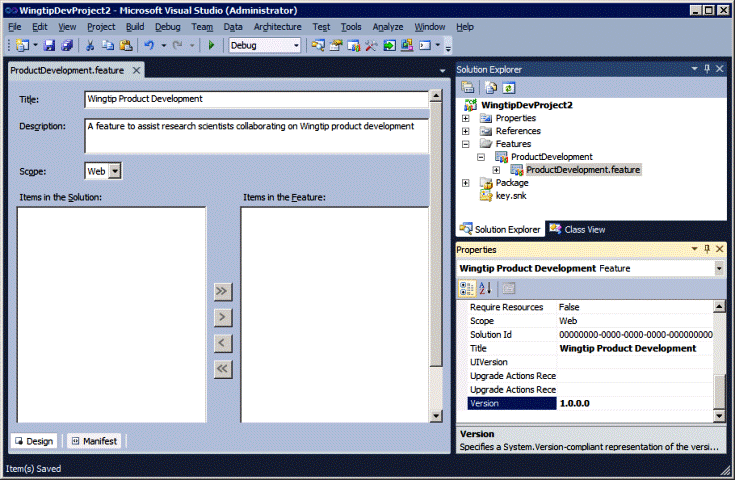Open the document tab list dropdown arrow

(x=442, y=71)
